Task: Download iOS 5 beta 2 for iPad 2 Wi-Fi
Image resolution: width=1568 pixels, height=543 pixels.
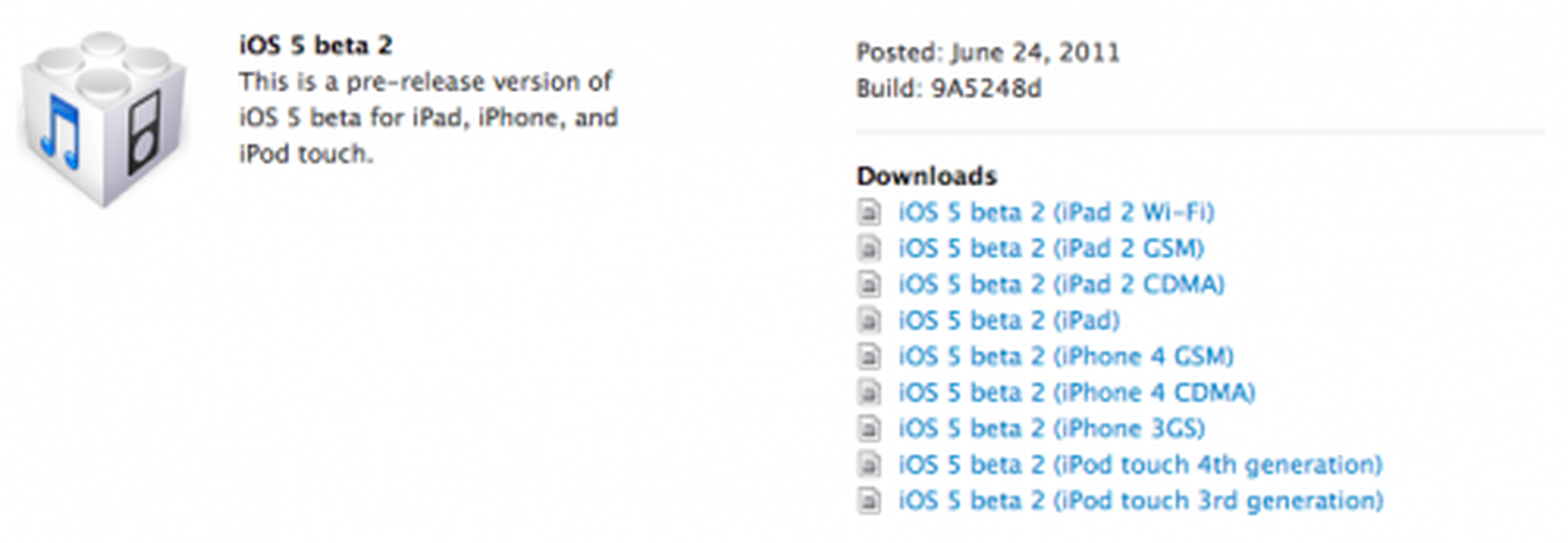Action: point(1055,213)
